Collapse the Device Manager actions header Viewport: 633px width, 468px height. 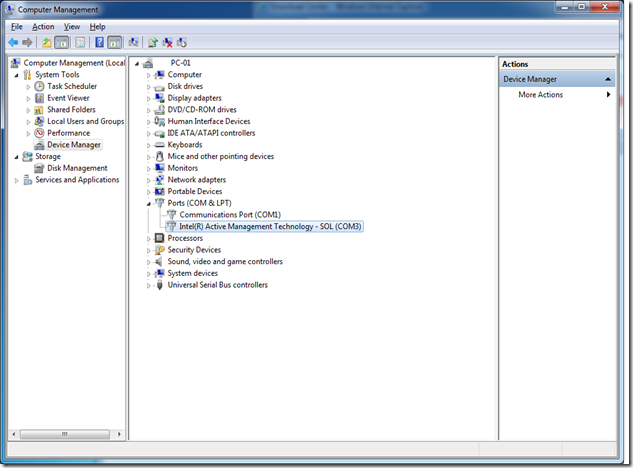pos(608,79)
